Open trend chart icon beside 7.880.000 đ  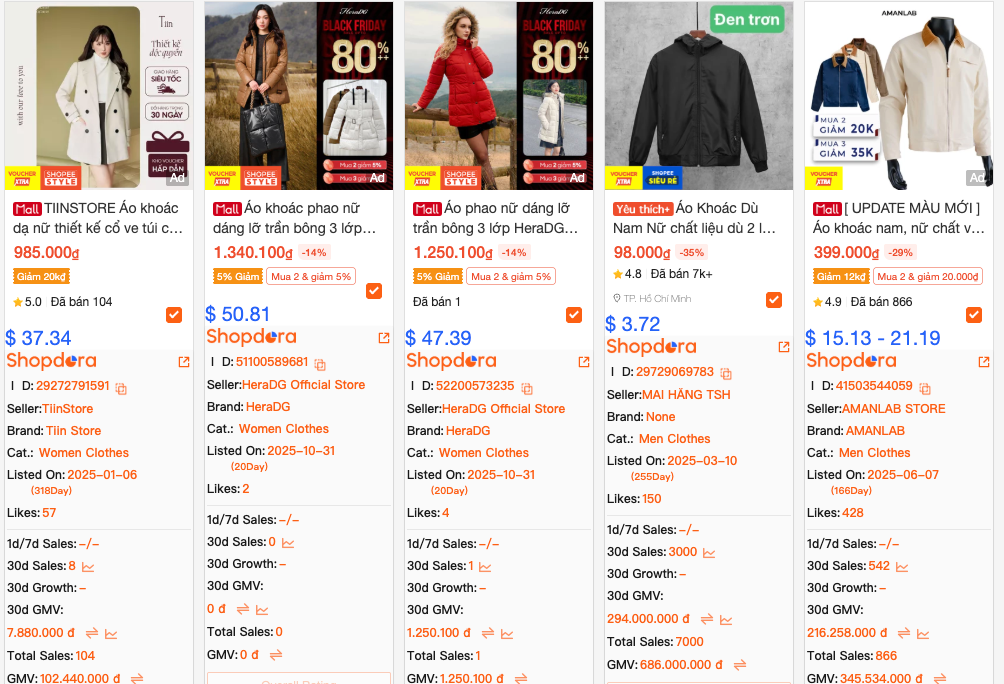tap(111, 633)
